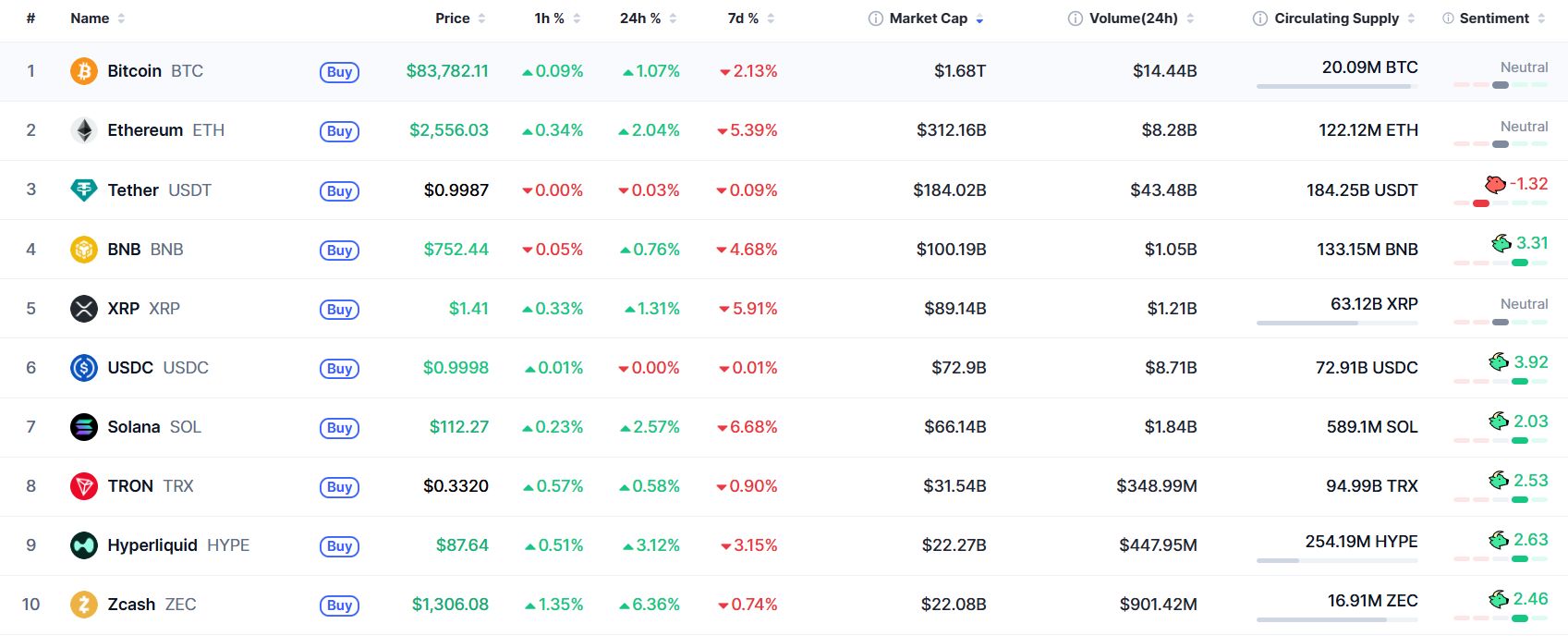Buy Solana using its Buy button
Screen dimensions: 1568x636
point(339,428)
